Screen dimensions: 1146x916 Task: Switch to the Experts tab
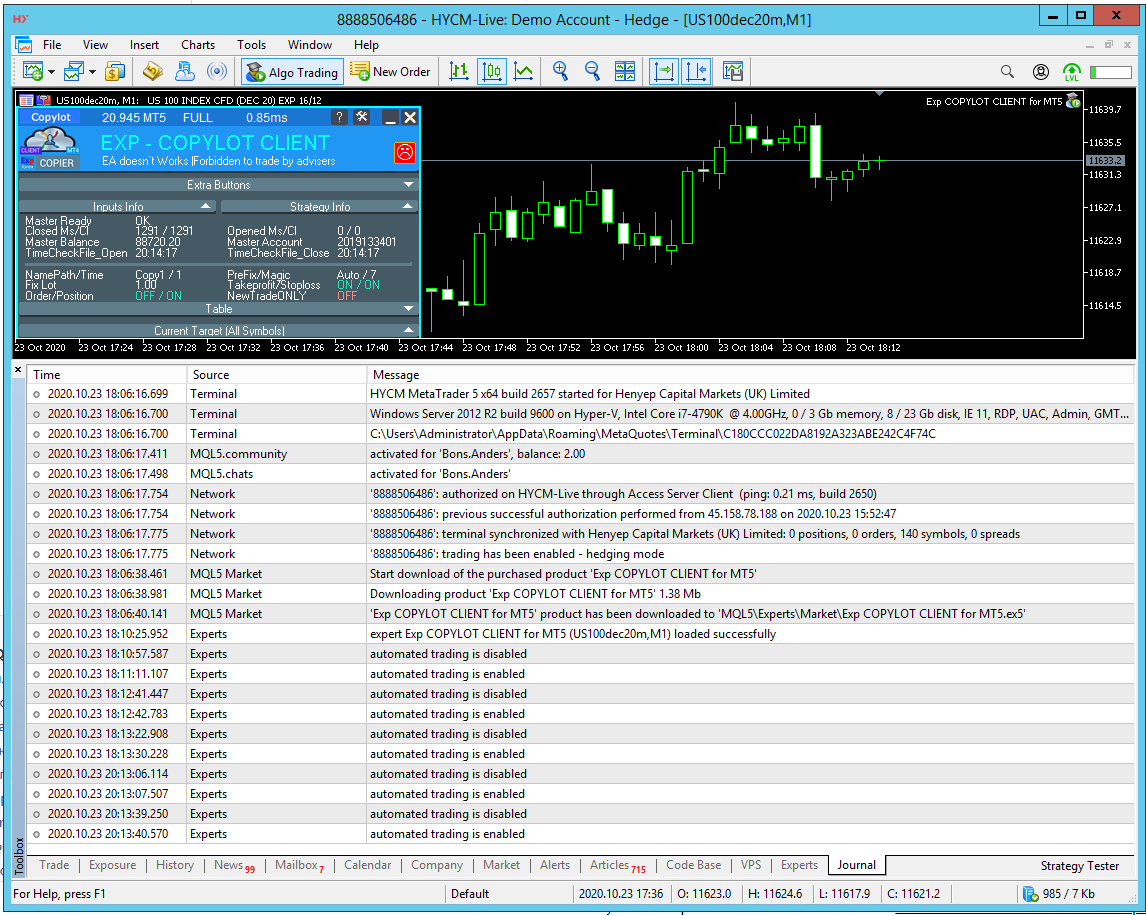(799, 865)
